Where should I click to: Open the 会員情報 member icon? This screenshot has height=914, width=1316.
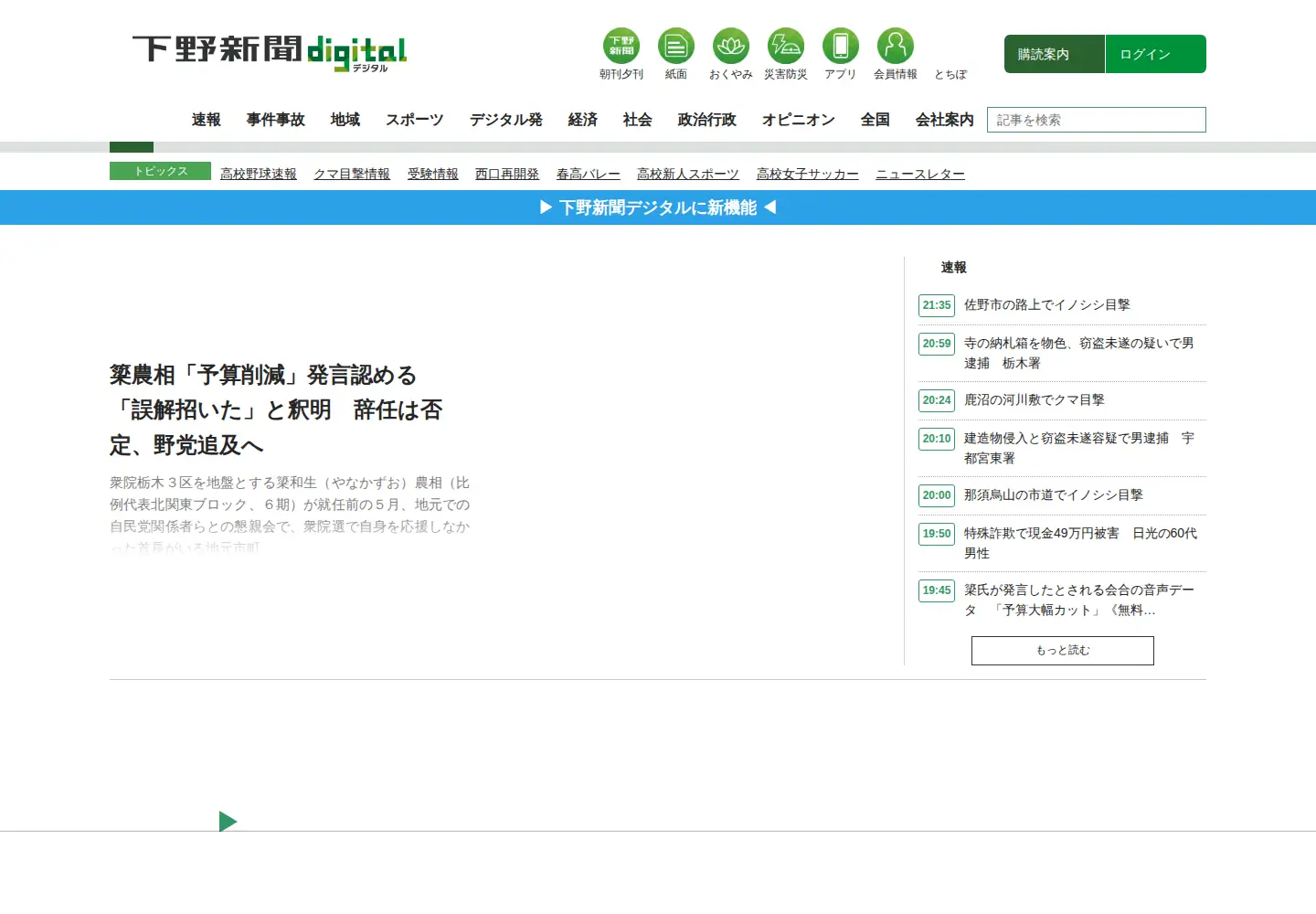[x=896, y=46]
